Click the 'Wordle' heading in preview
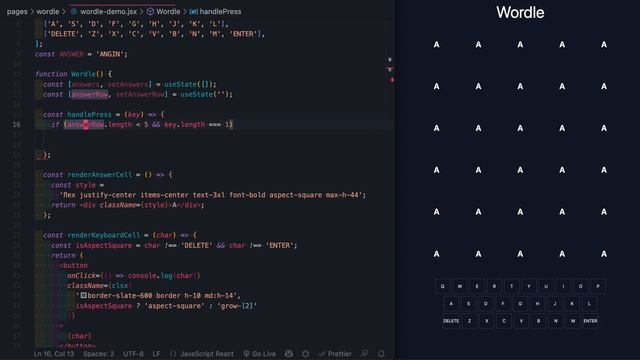The width and height of the screenshot is (640, 360). click(520, 13)
